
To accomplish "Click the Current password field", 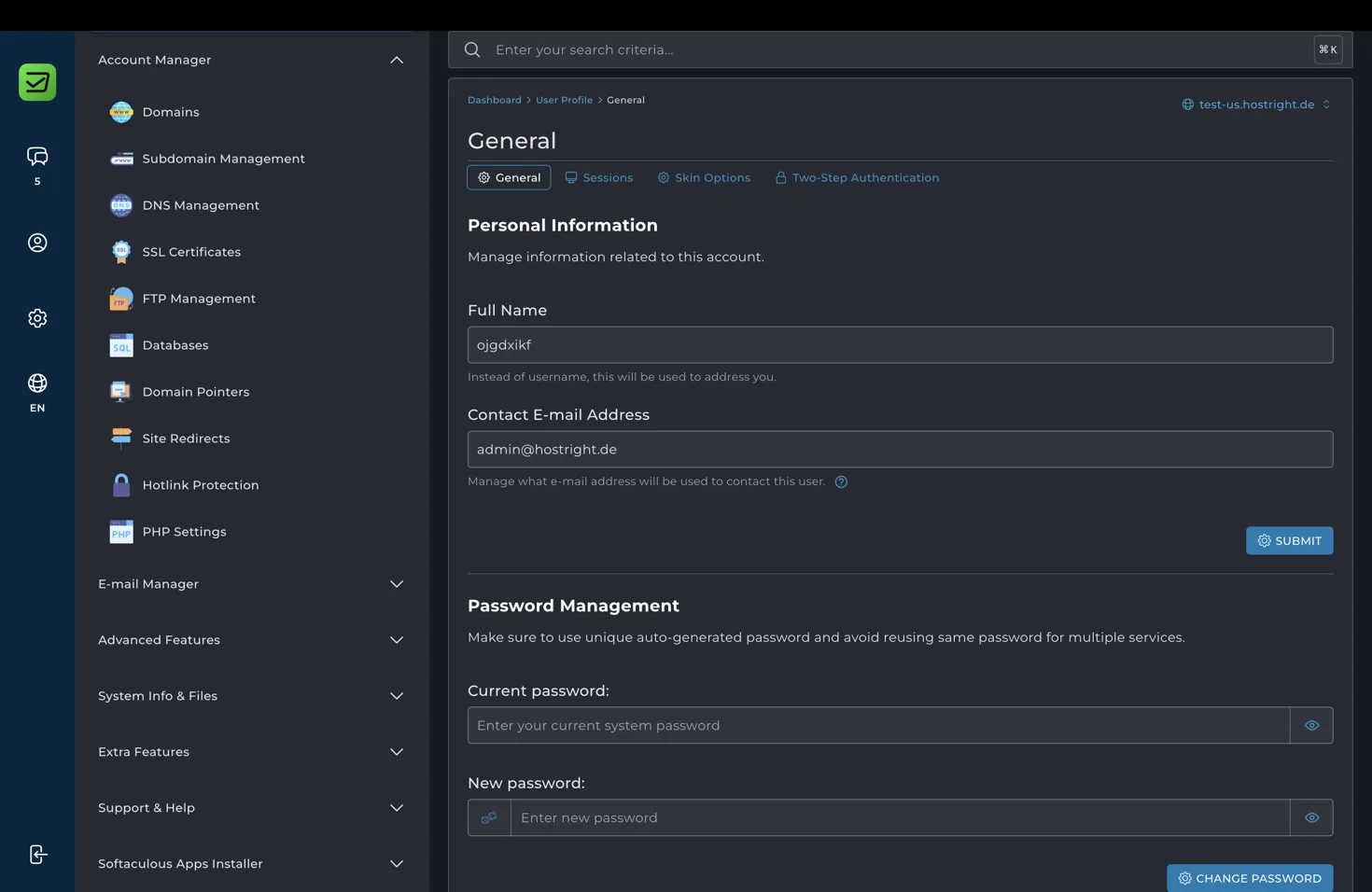I will pos(878,725).
